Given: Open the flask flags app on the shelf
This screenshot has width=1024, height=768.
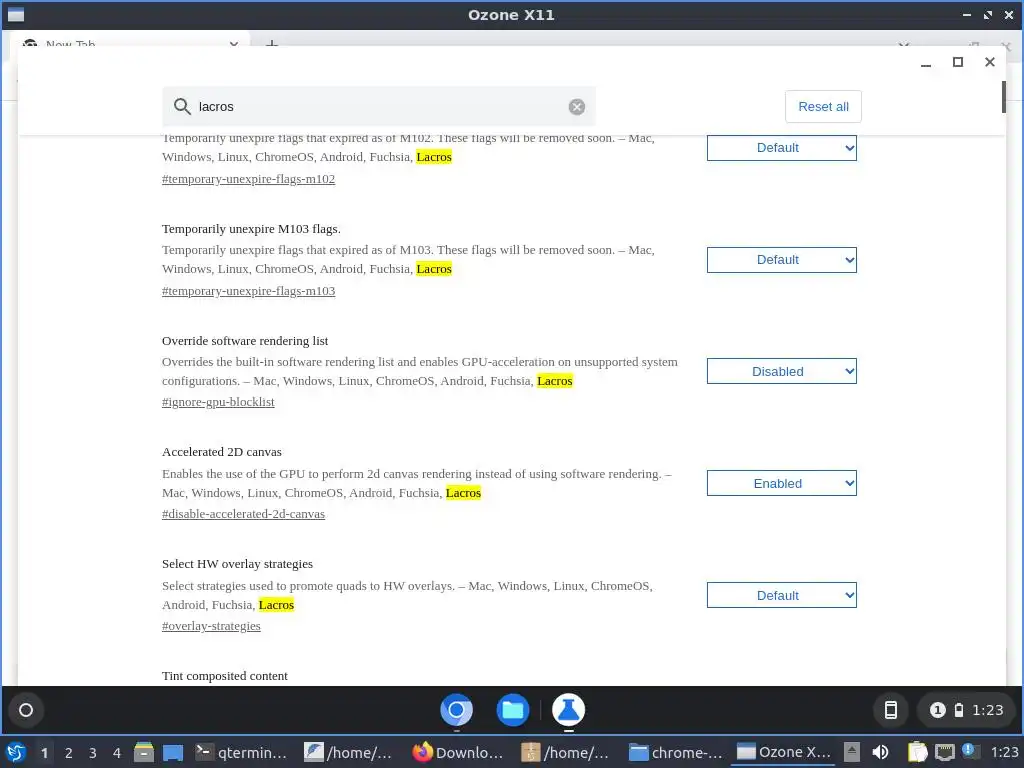Looking at the screenshot, I should click(569, 710).
